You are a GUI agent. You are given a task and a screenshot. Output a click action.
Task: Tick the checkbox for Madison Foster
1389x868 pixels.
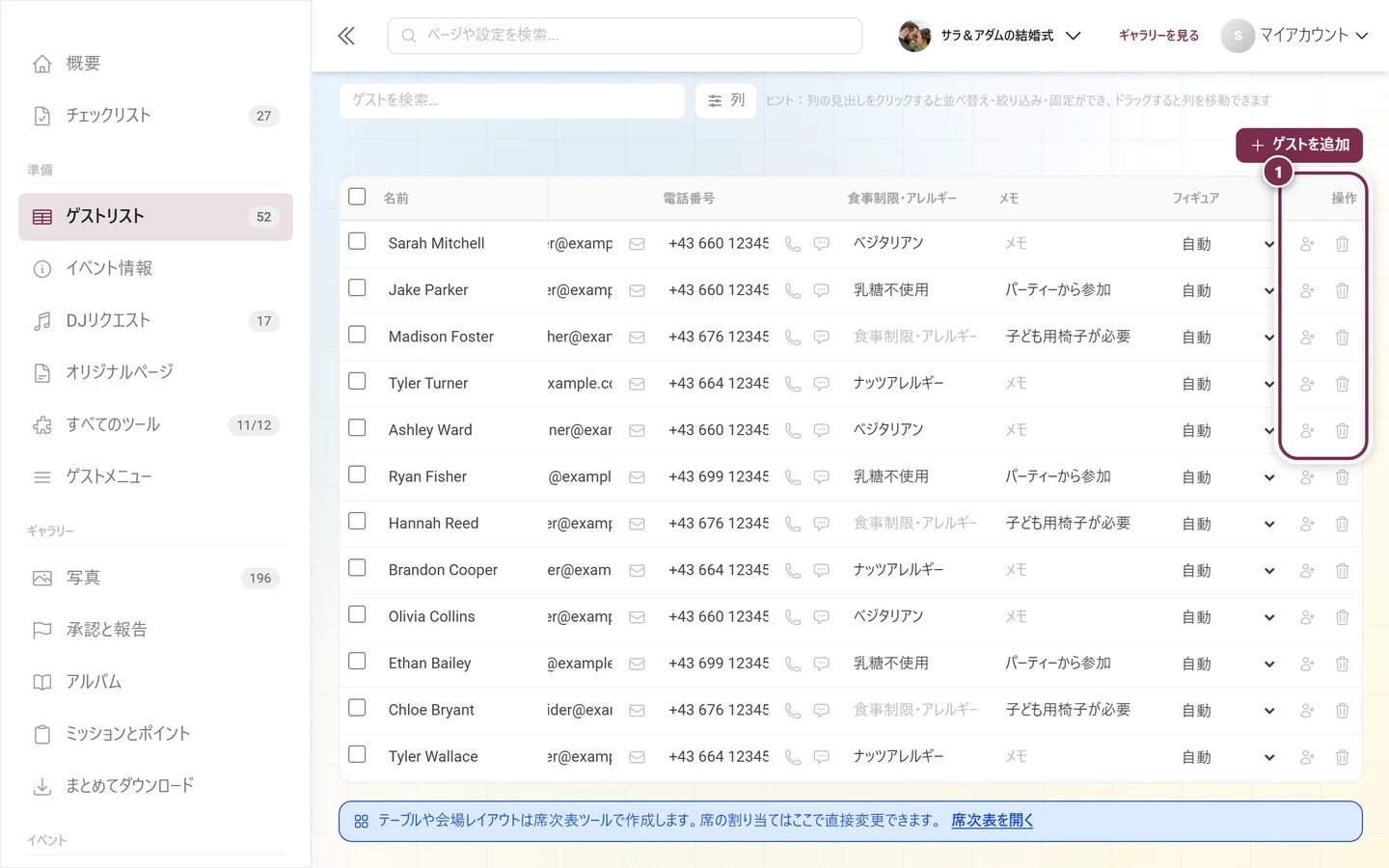(x=357, y=335)
